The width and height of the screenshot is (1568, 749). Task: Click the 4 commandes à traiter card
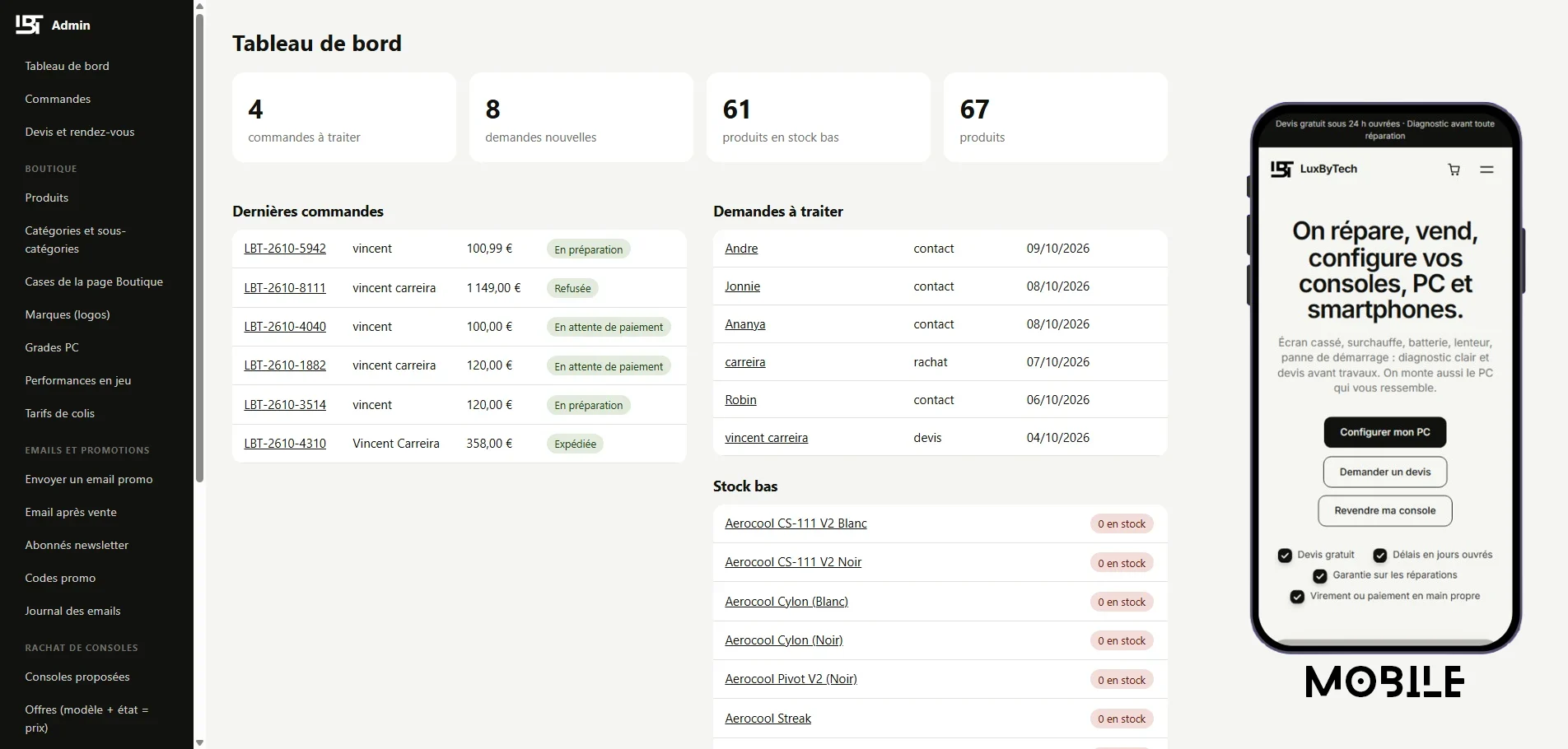tap(344, 118)
